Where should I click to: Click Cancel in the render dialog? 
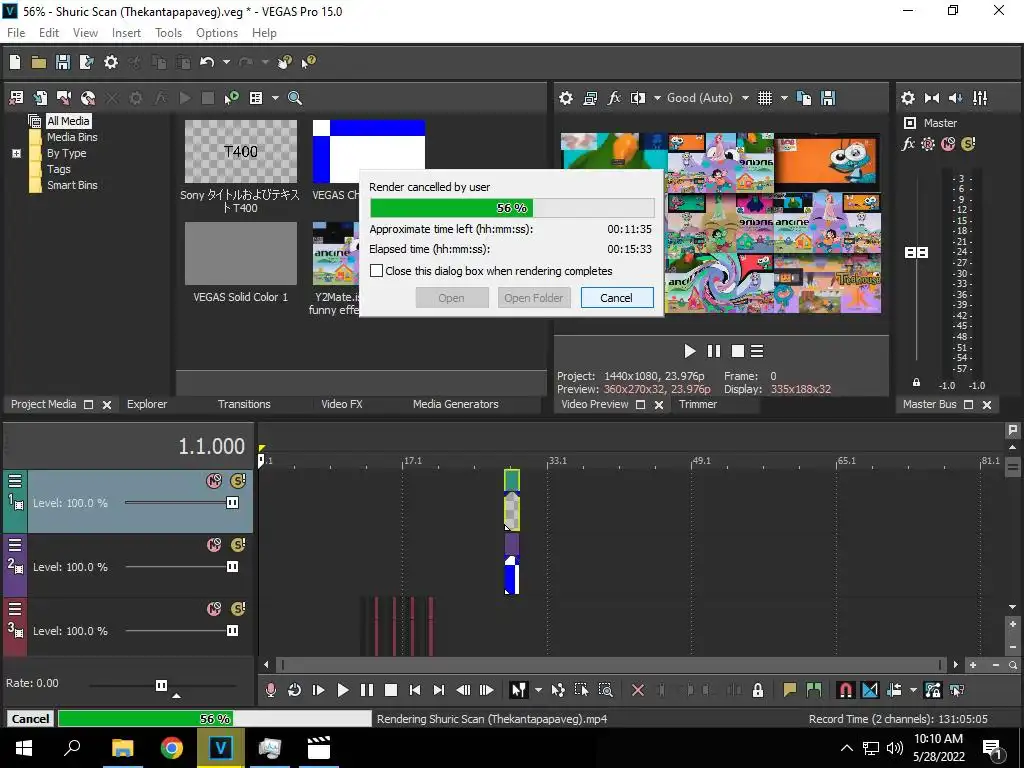(616, 298)
